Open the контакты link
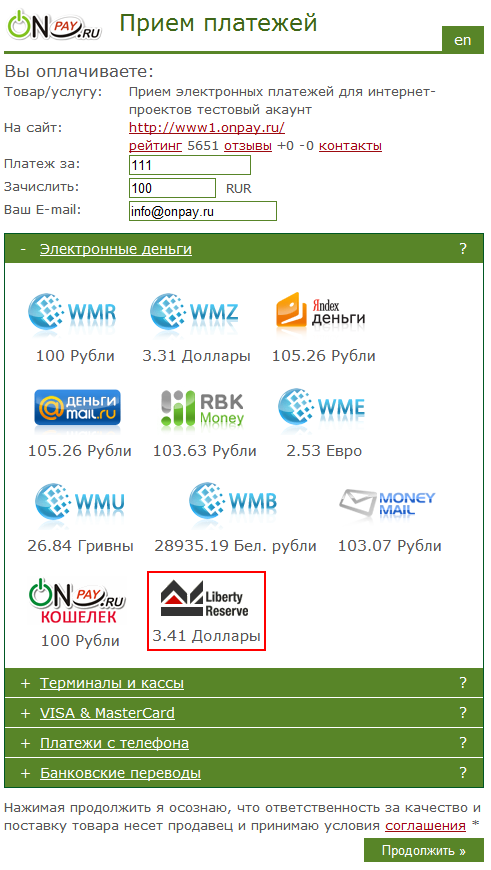491x870 pixels. click(350, 146)
